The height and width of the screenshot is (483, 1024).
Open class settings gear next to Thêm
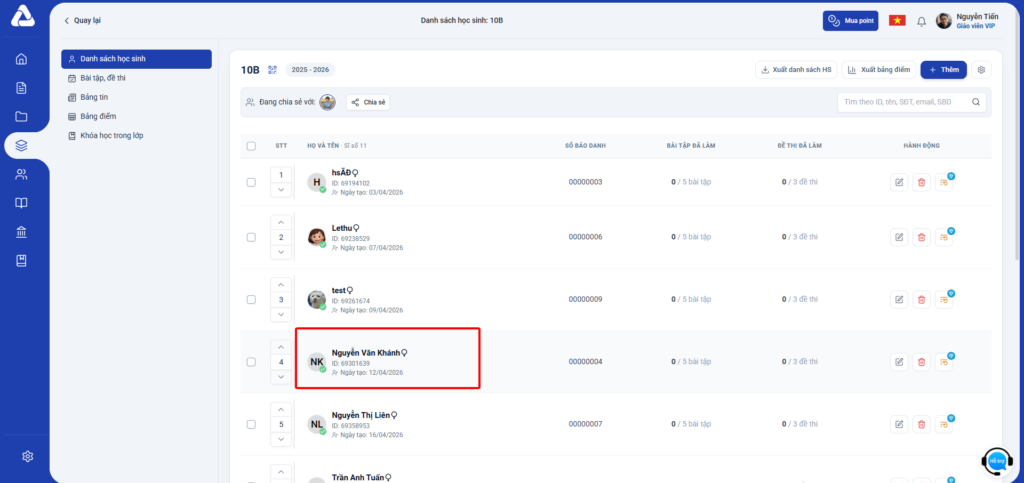pyautogui.click(x=981, y=70)
